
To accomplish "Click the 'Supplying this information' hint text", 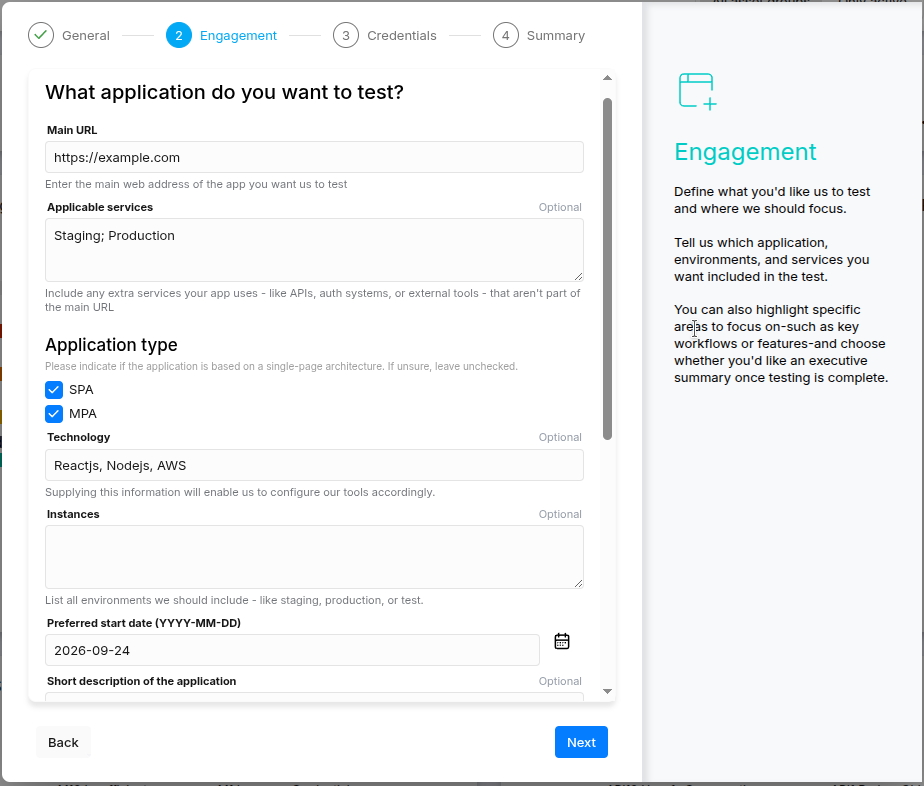I will point(240,493).
